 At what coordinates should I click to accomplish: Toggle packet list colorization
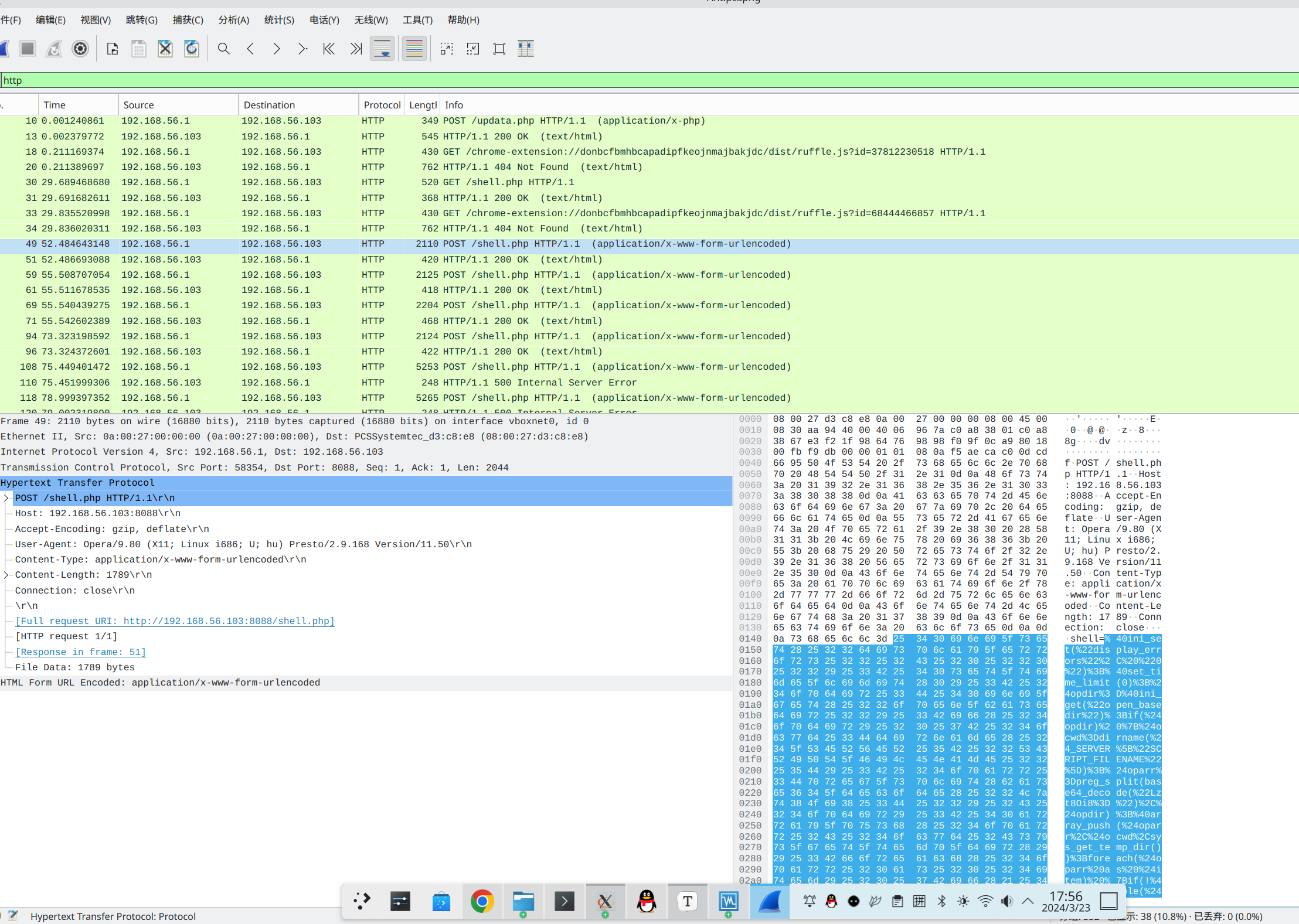414,49
